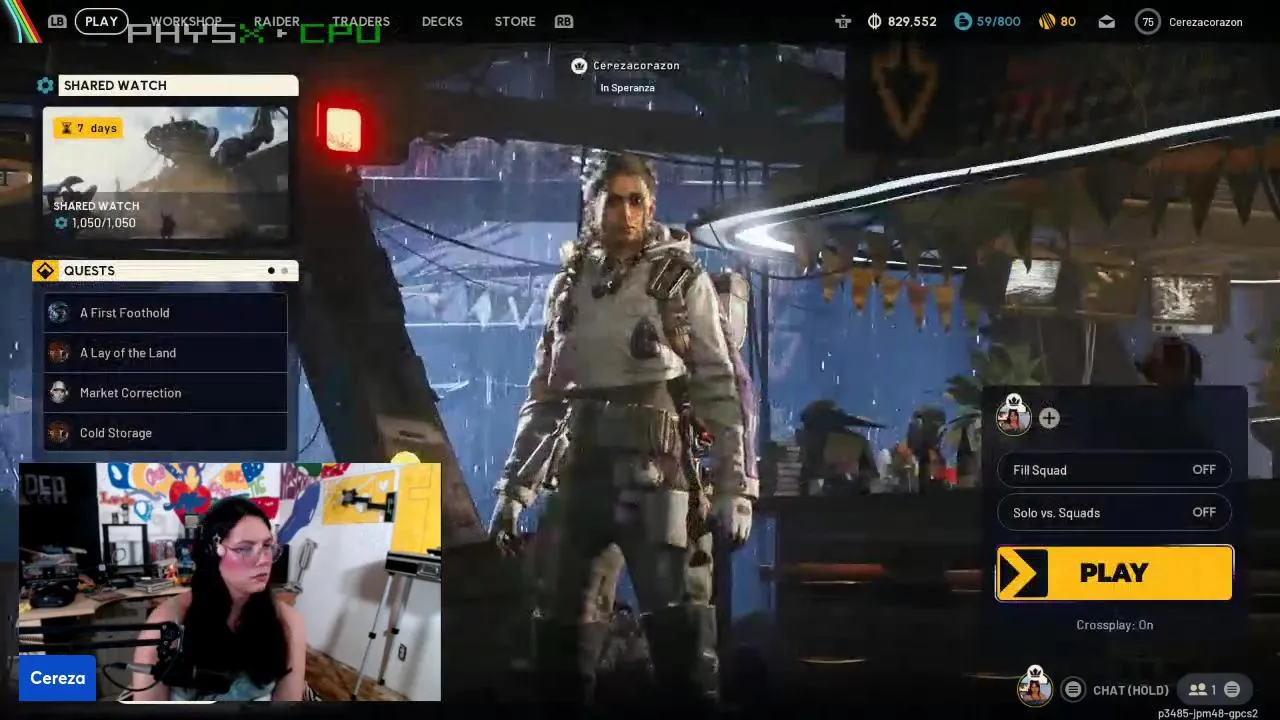1280x720 pixels.
Task: Open the Shared Watch event thumbnail
Action: click(165, 173)
